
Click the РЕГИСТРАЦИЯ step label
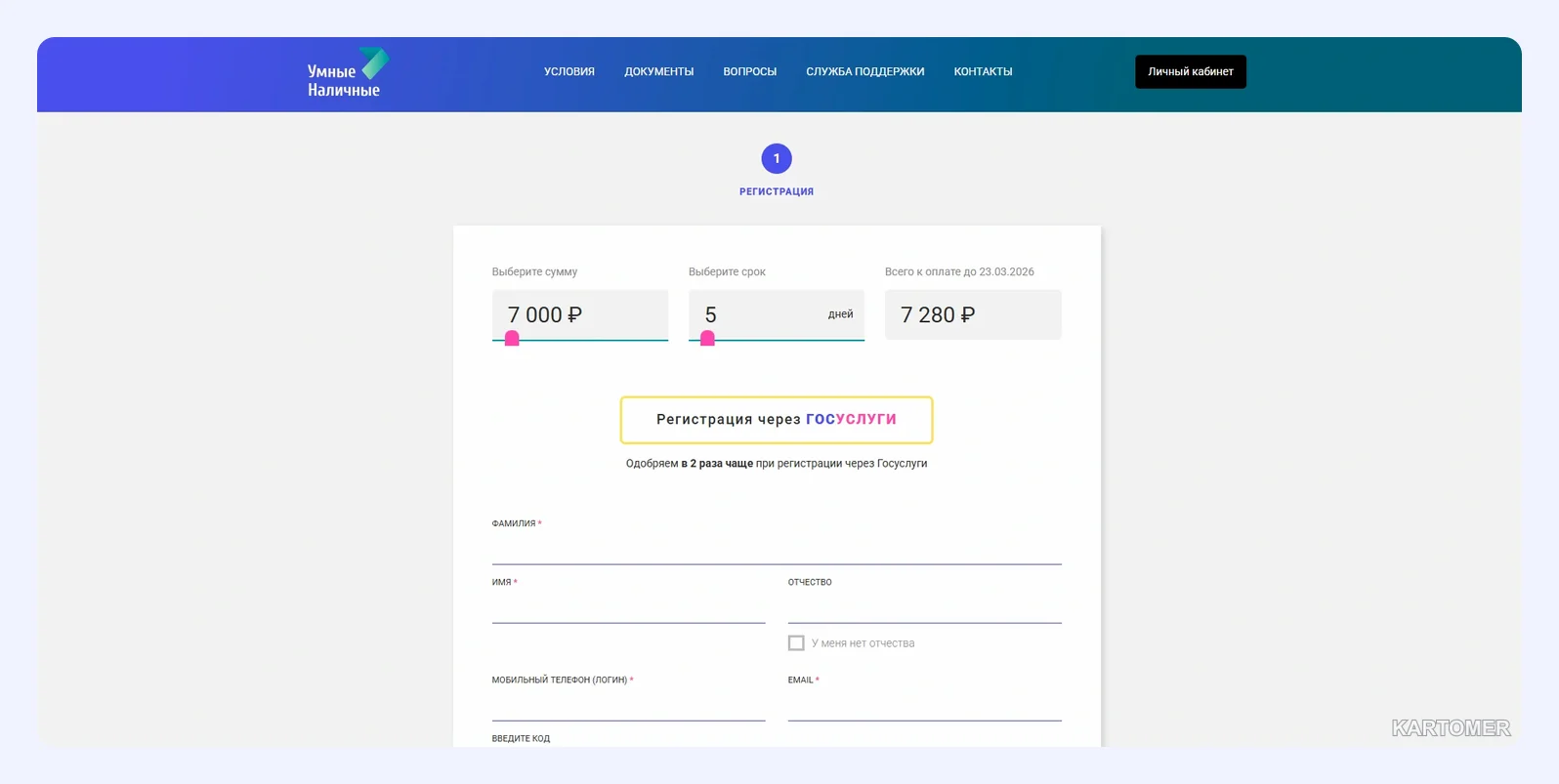pos(777,191)
